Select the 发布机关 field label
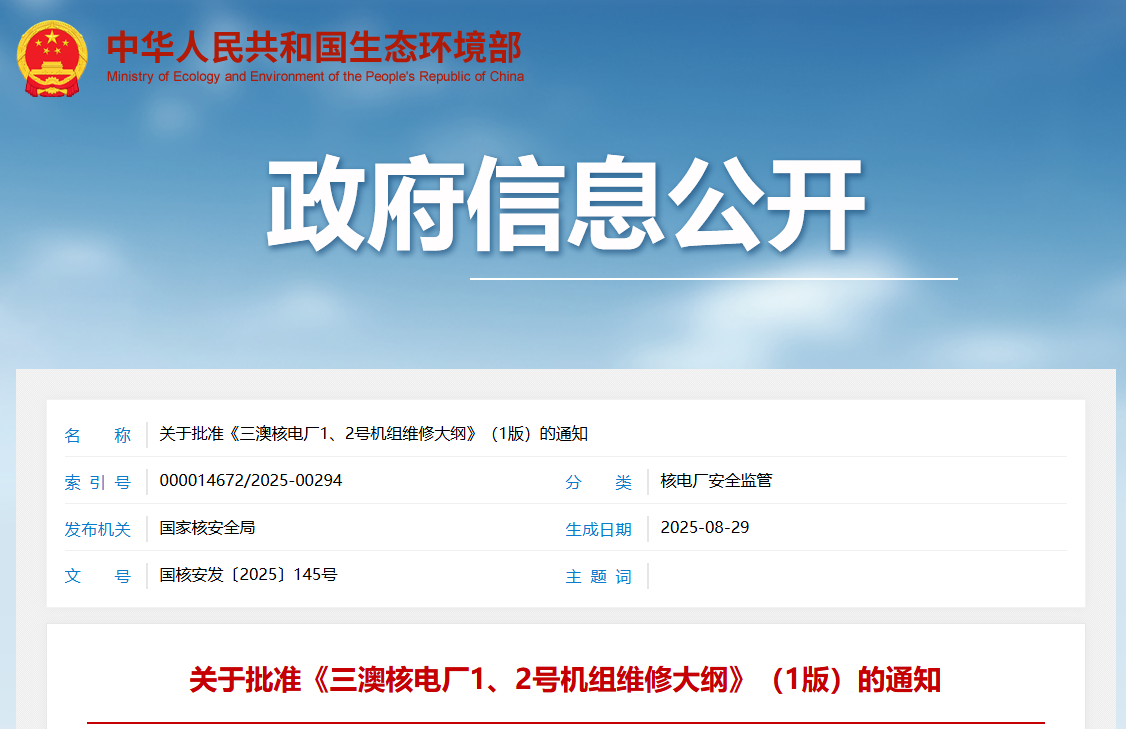1126x729 pixels. coord(99,529)
